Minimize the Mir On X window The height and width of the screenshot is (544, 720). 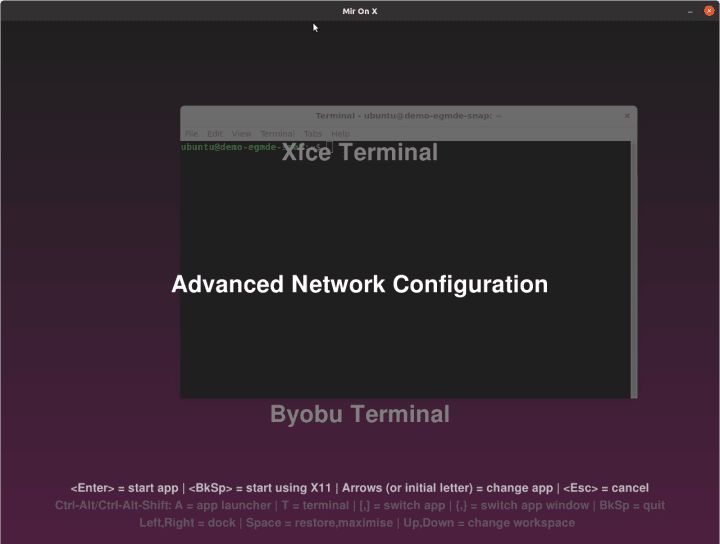(690, 11)
